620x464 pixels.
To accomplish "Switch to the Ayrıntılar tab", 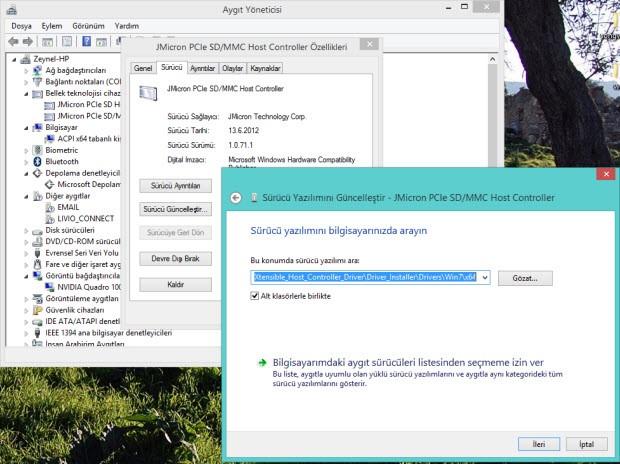I will (202, 68).
